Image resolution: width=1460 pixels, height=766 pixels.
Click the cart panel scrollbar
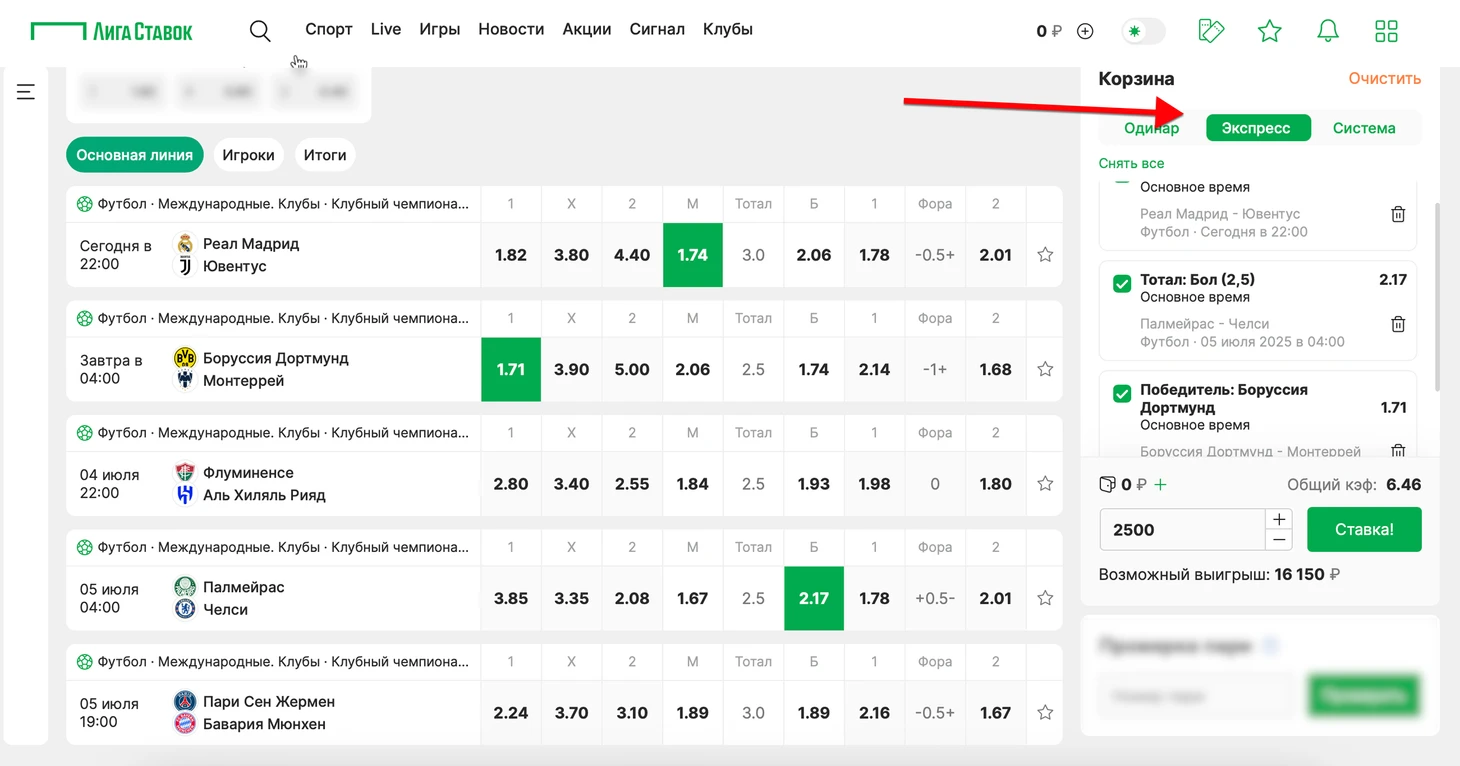pos(1437,296)
